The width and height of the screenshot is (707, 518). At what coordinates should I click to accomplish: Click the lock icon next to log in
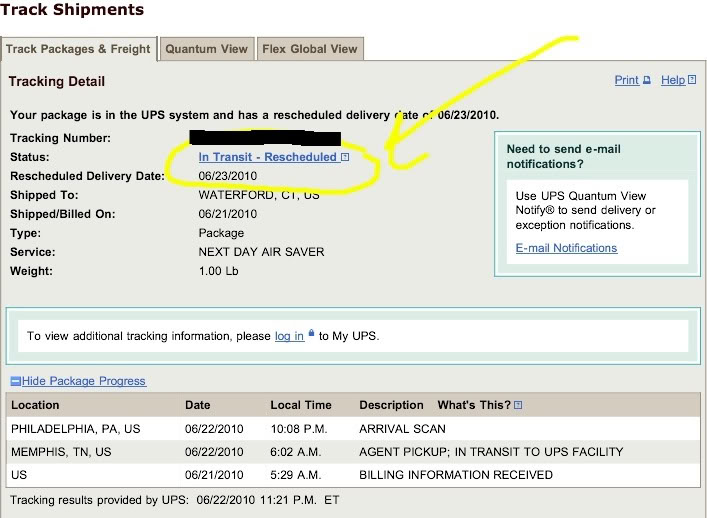click(x=311, y=334)
